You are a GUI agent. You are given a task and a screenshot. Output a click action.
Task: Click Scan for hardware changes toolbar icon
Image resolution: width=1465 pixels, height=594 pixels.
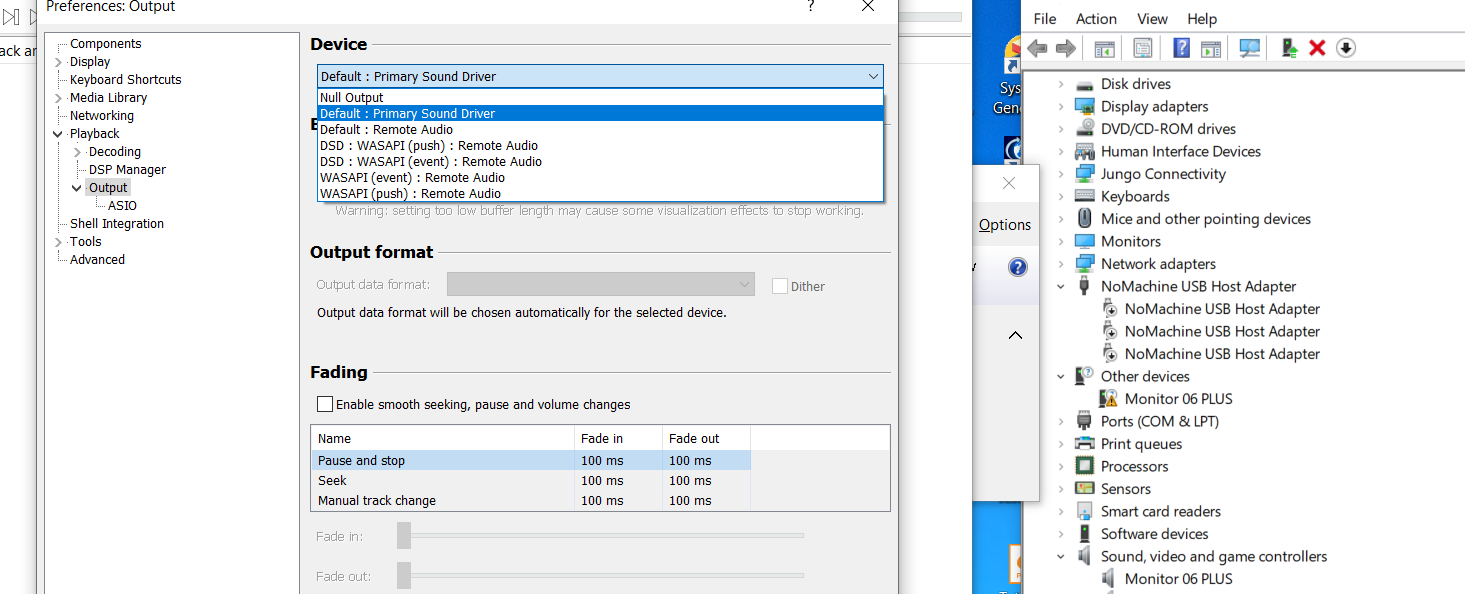1249,48
